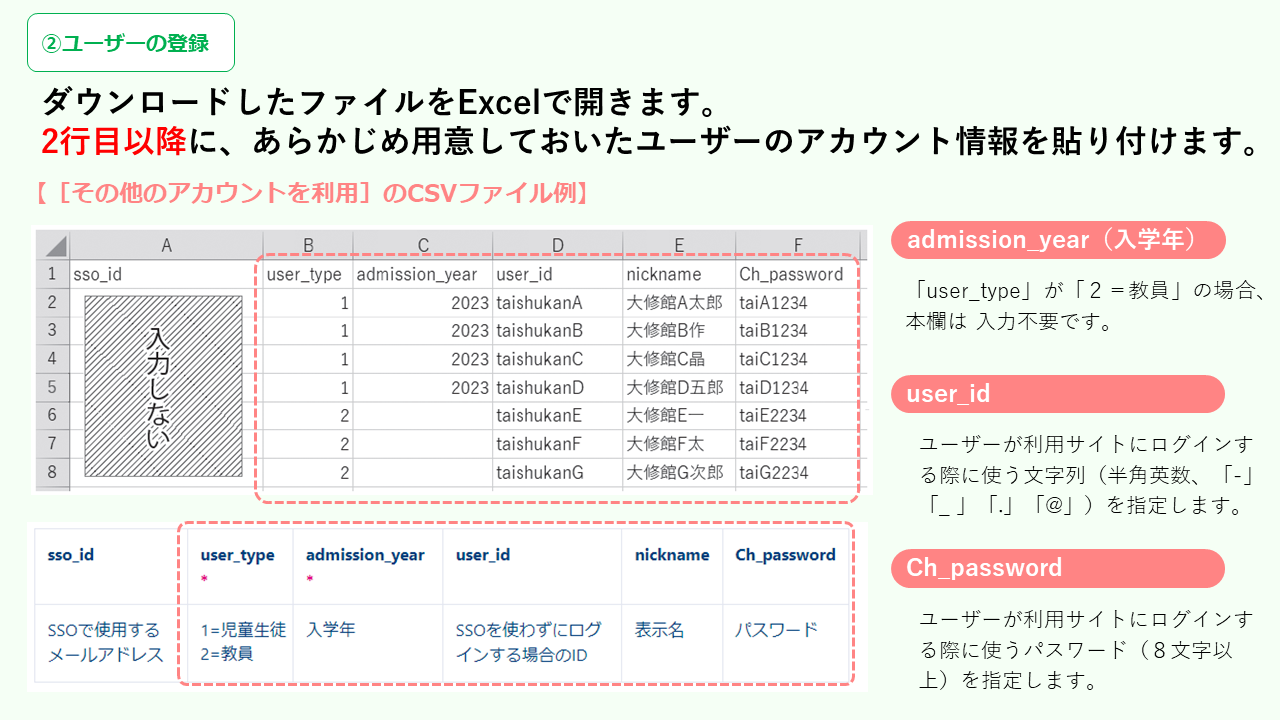Click the select-all corner triangle in the spreadsheet

53,246
